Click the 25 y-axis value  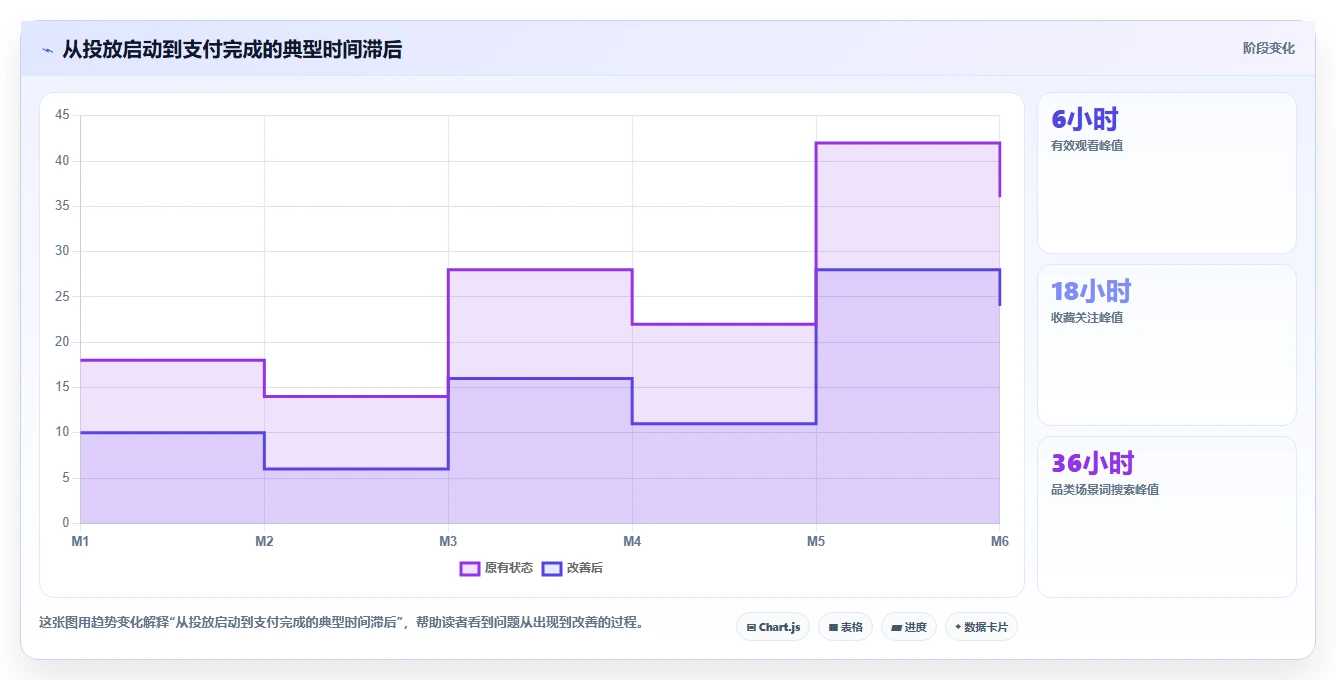coord(62,296)
